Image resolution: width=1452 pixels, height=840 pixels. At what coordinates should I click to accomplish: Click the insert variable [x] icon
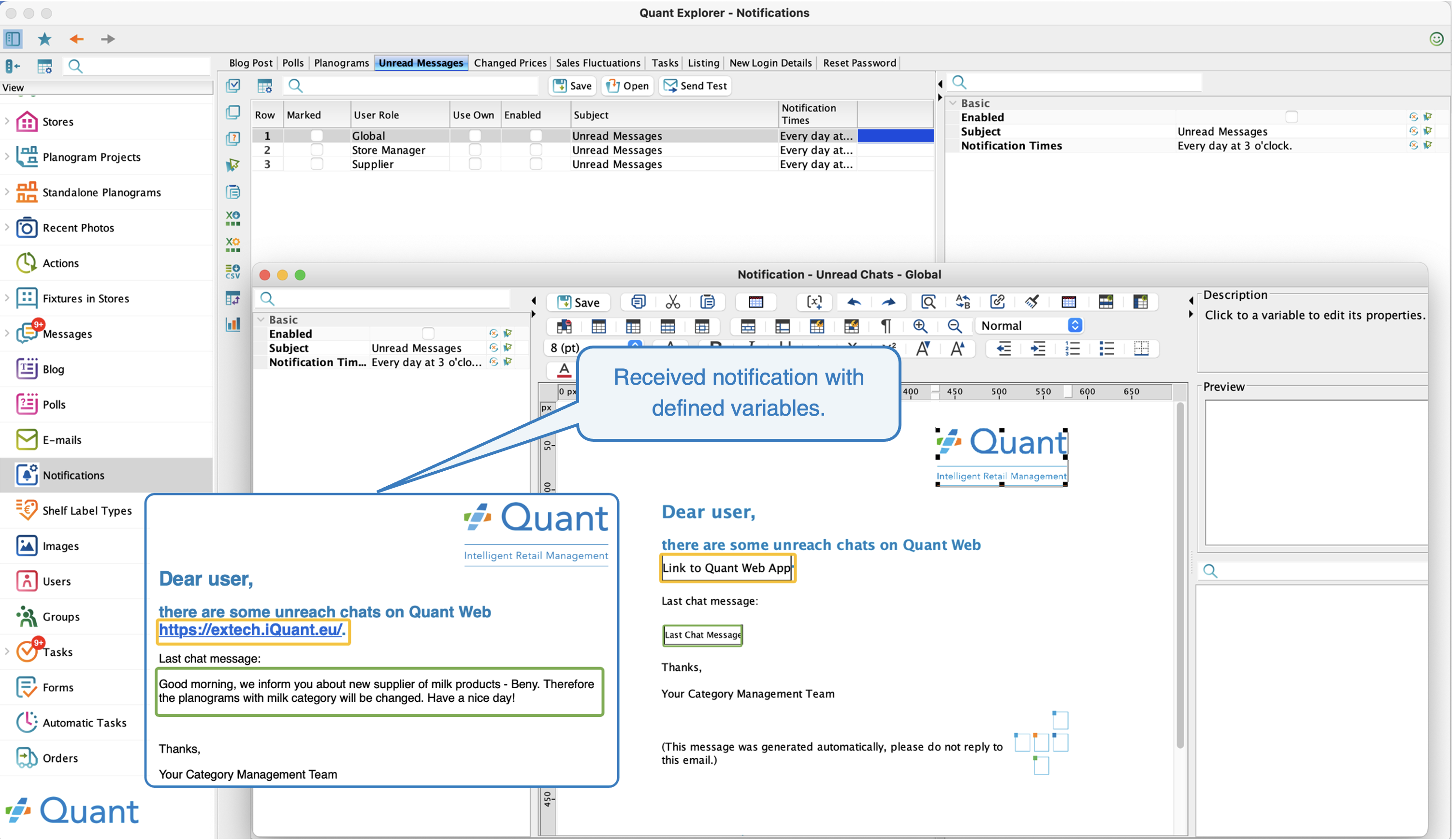(x=814, y=302)
